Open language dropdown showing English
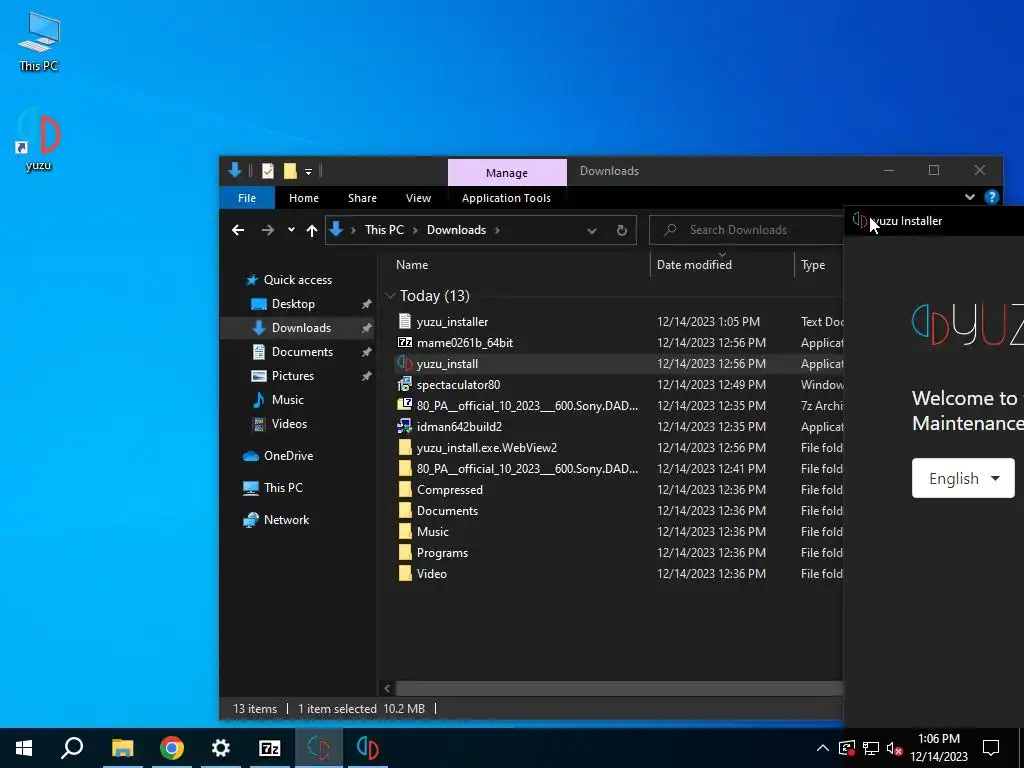This screenshot has height=768, width=1024. (x=963, y=478)
